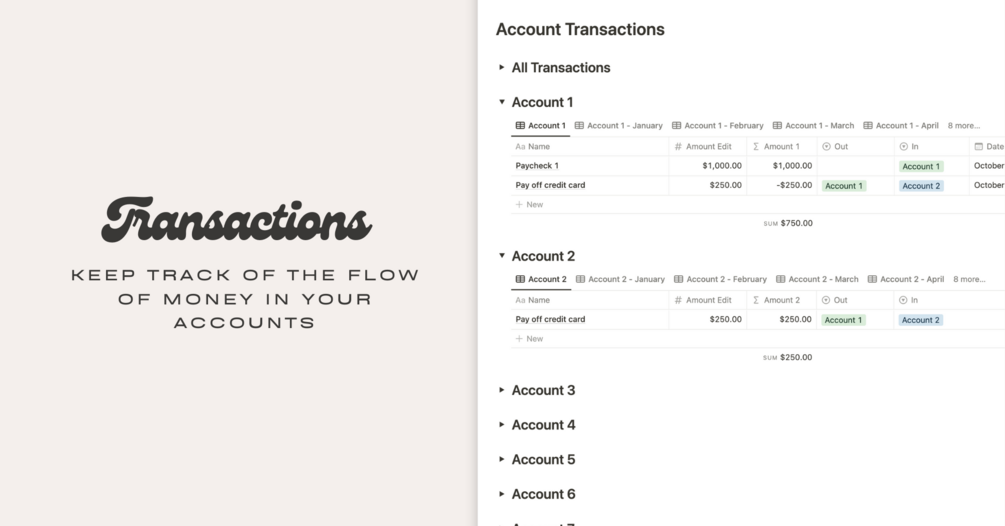
Task: Click green Account 1 tag in Paycheck row
Action: [920, 166]
